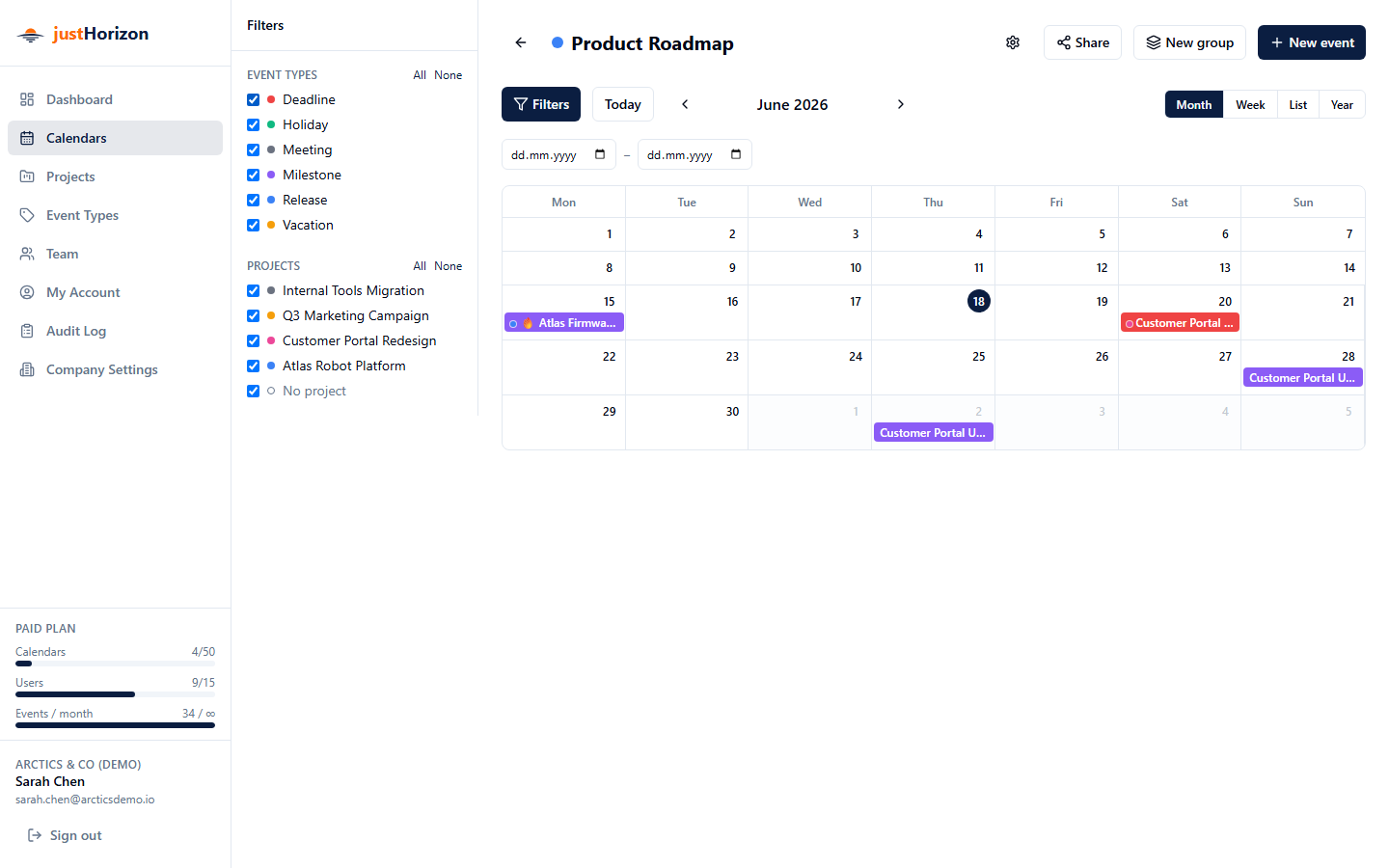Switch to Month view
This screenshot has height=868, width=1389.
1194,104
